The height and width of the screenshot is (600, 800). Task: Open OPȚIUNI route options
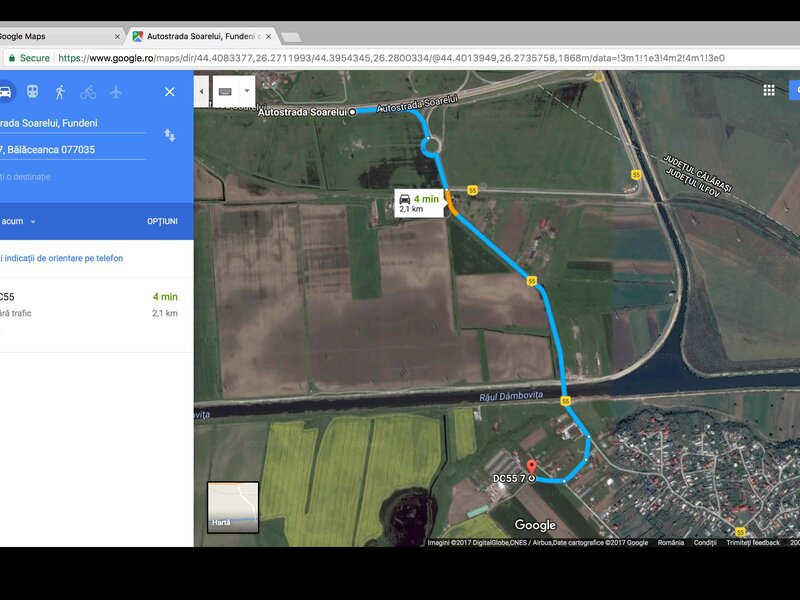coord(162,221)
